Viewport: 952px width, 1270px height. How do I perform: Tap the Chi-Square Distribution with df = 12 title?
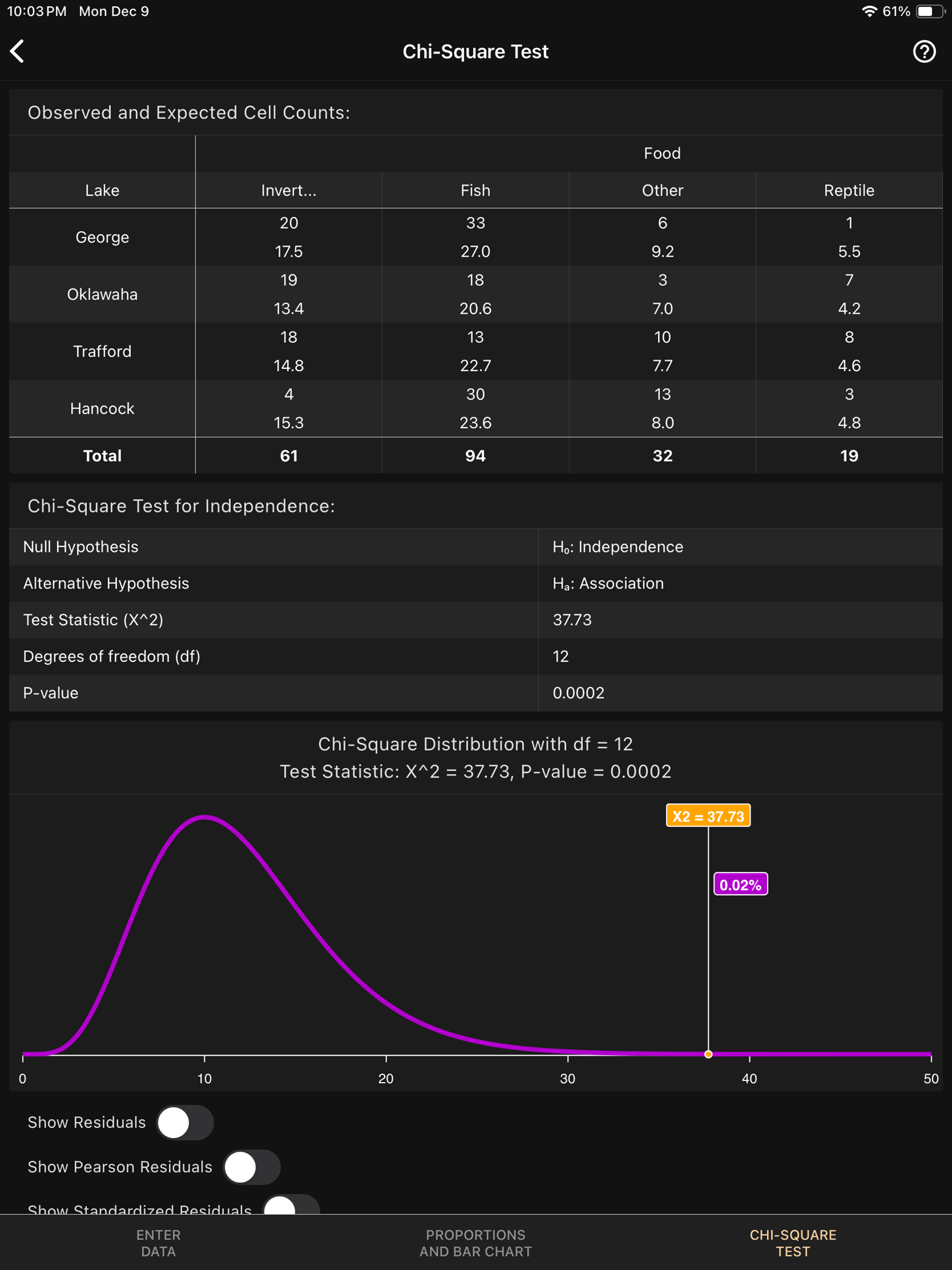coord(476,744)
